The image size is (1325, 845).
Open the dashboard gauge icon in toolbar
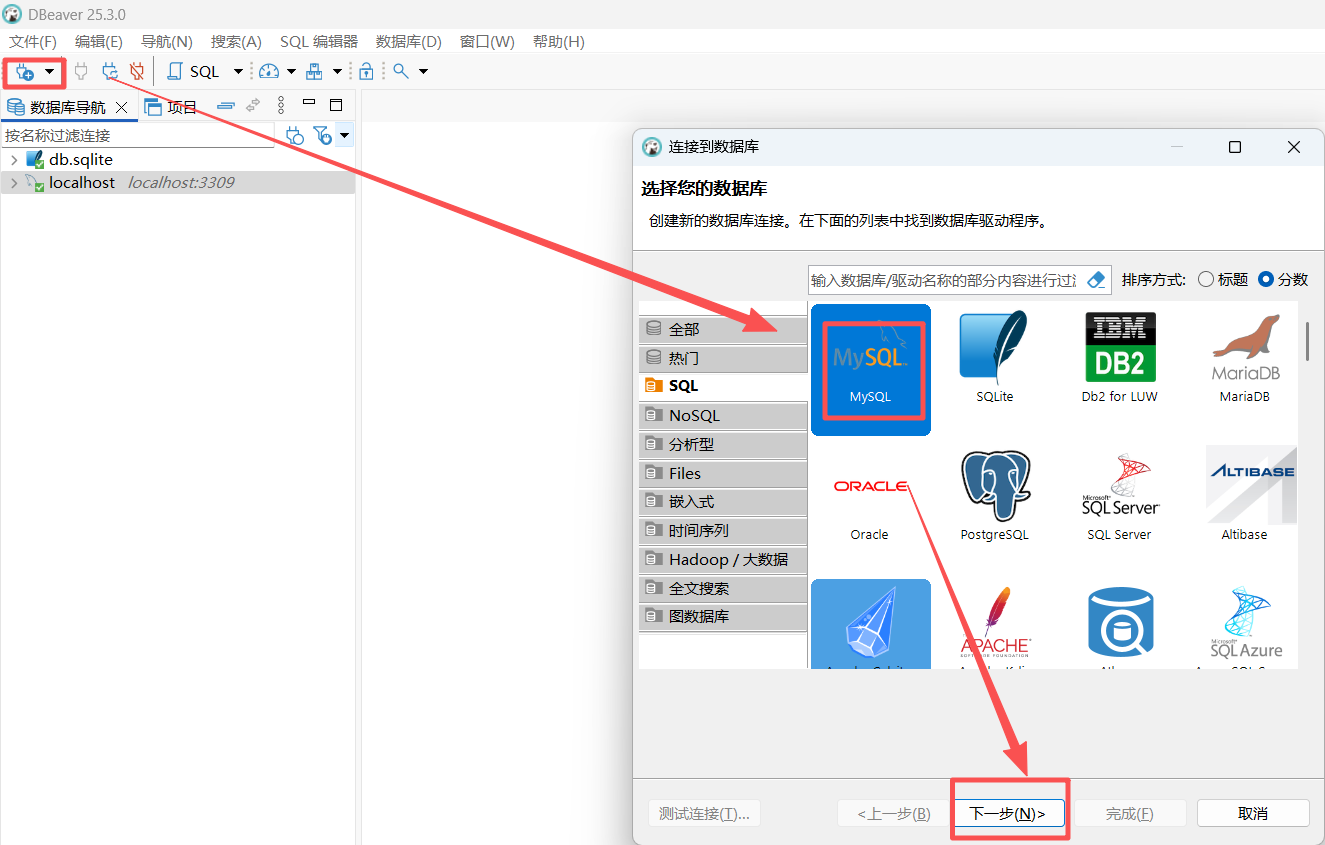[269, 72]
